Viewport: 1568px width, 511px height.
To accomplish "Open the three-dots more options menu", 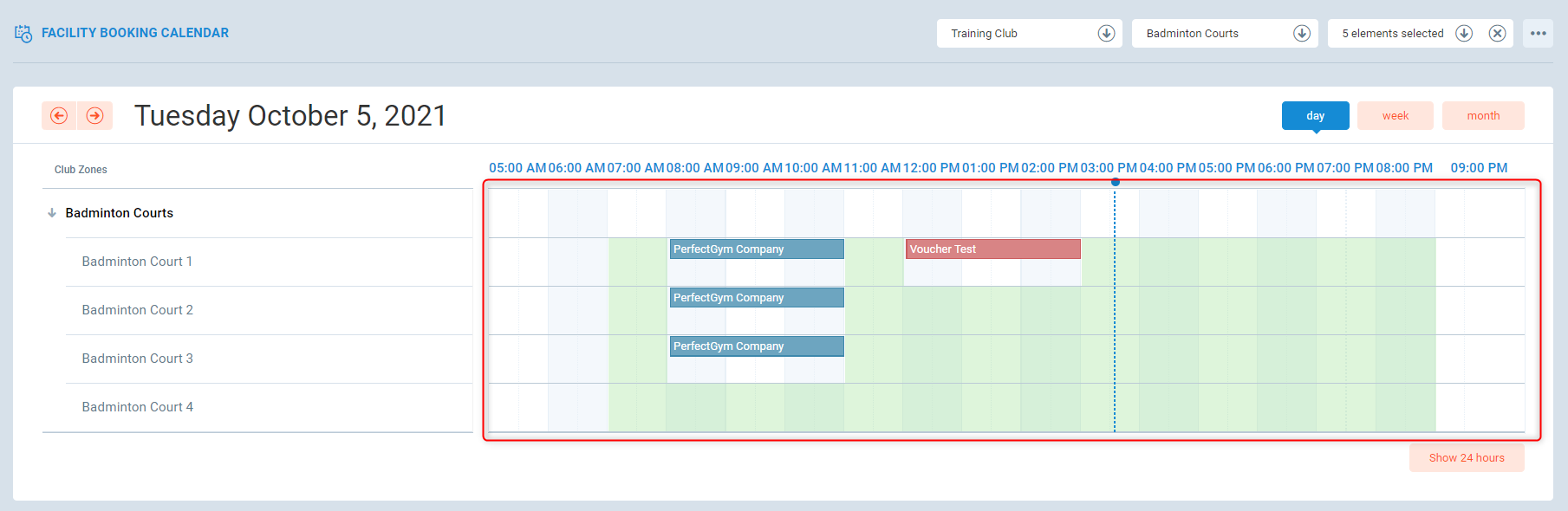I will tap(1538, 34).
